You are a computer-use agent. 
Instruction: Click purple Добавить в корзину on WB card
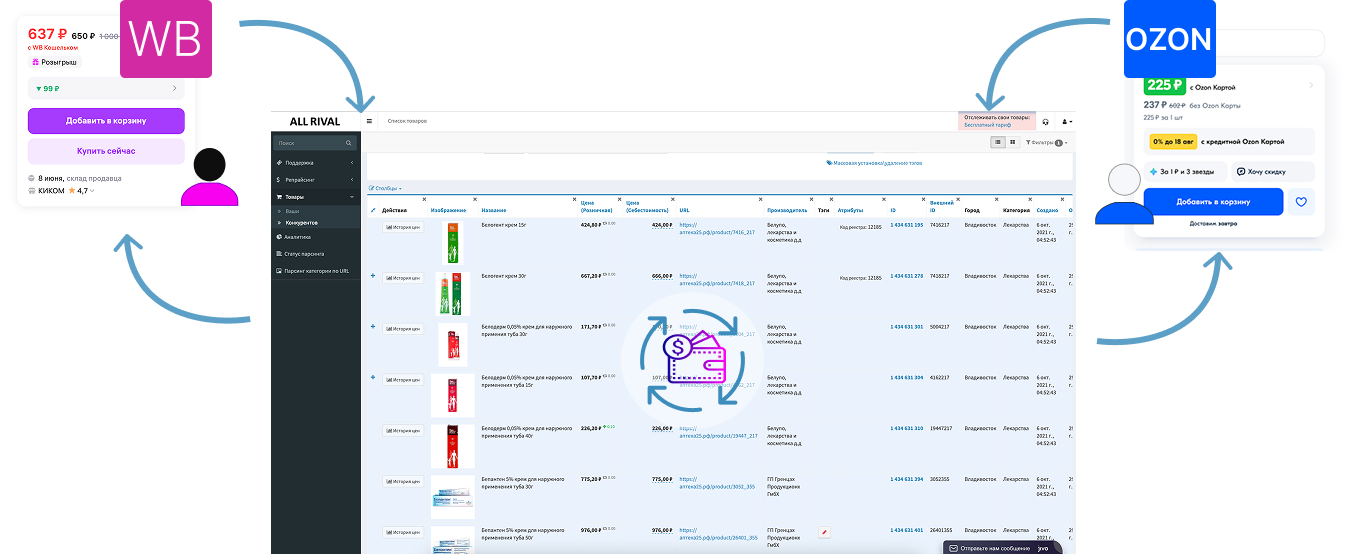(106, 121)
